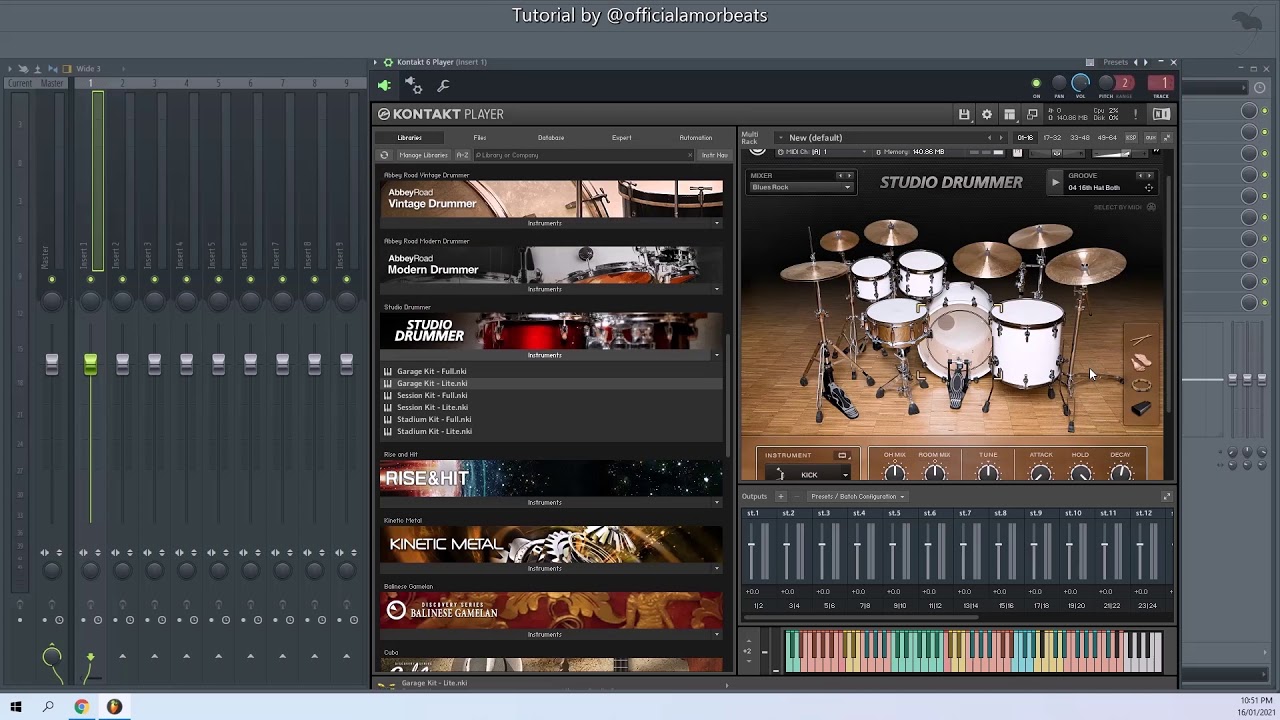Image resolution: width=1280 pixels, height=720 pixels.
Task: Select the drumsticks articulation icon beside the kit
Action: tap(1141, 341)
